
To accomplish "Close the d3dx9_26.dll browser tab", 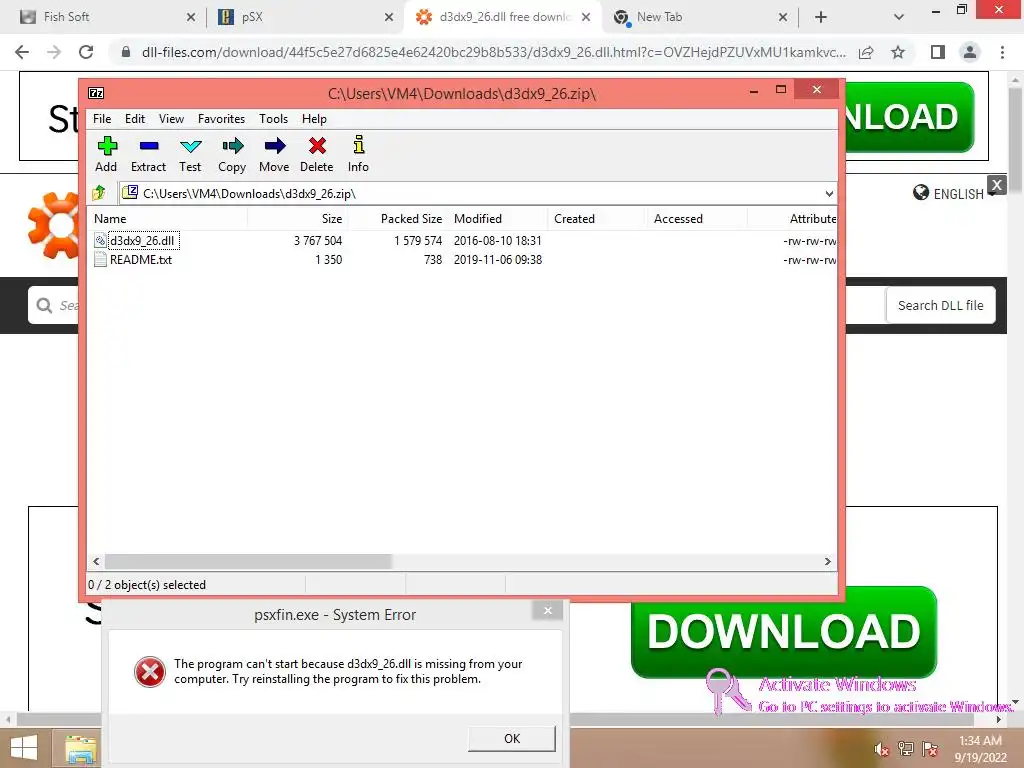I will (586, 17).
